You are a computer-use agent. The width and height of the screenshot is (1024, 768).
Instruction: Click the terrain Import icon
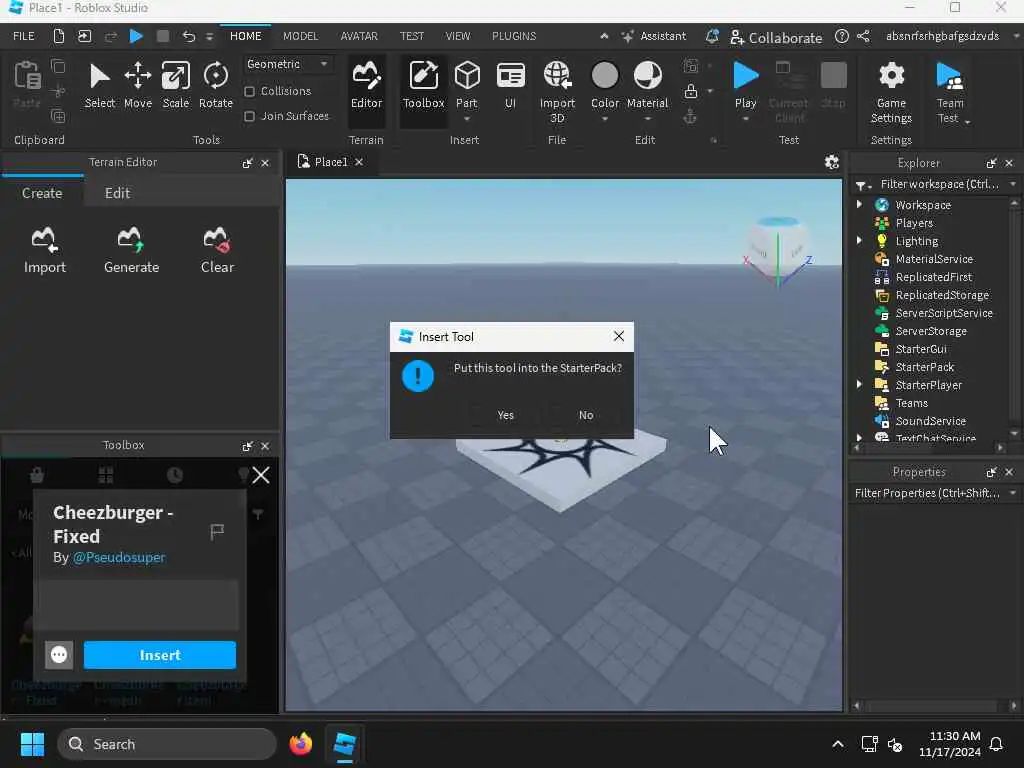44,251
